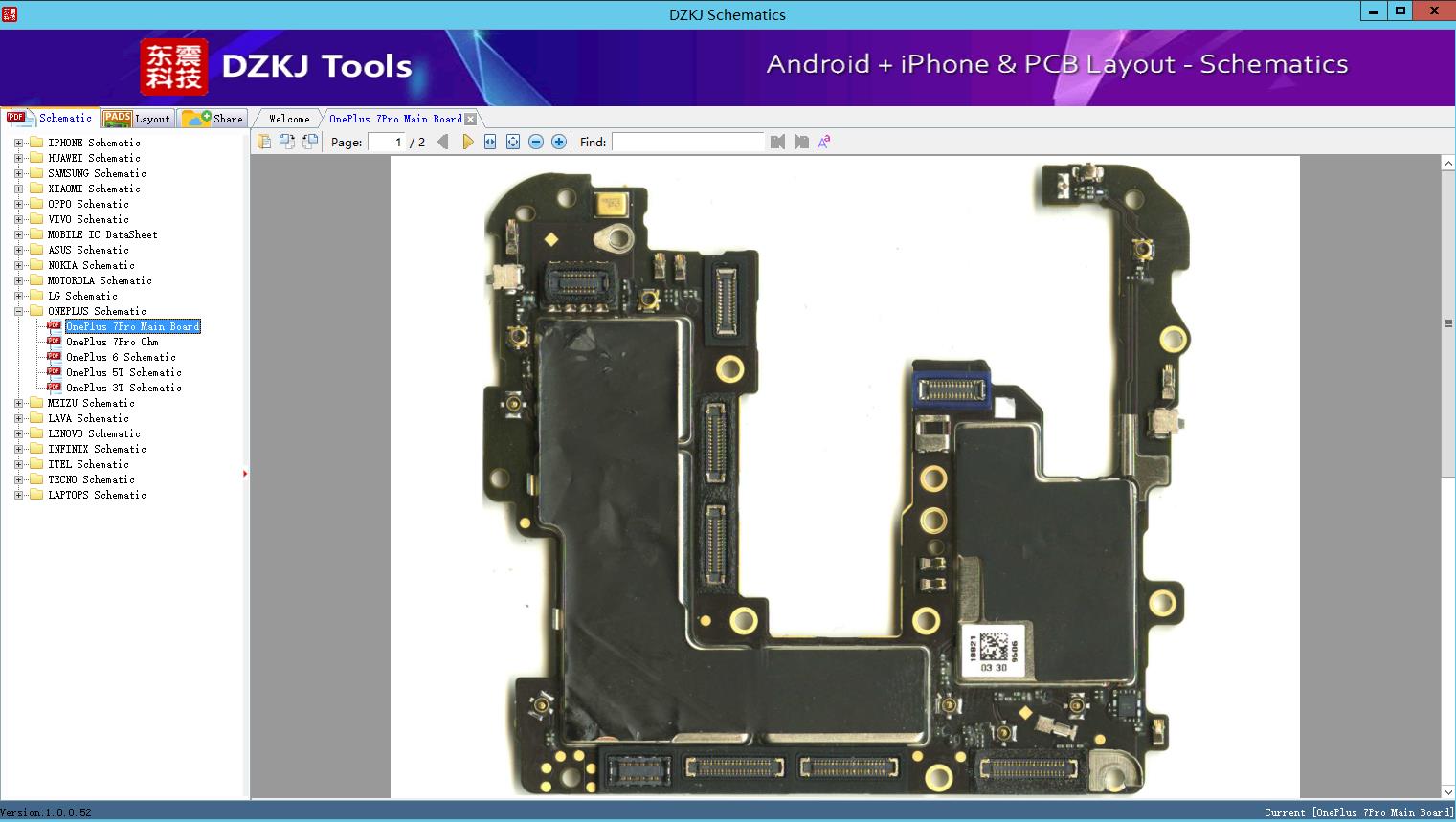
Task: Minimize the DZKJ Schematics window
Action: [1374, 11]
